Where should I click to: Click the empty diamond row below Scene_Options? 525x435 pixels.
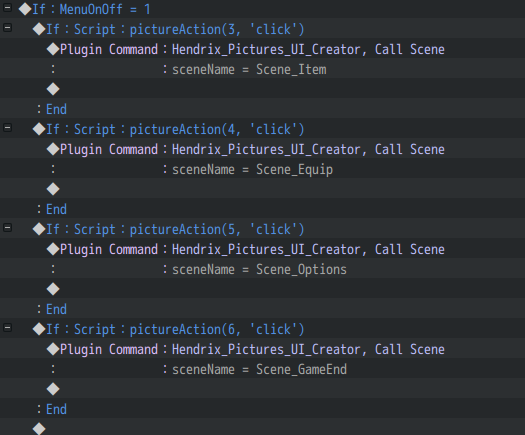(x=262, y=289)
